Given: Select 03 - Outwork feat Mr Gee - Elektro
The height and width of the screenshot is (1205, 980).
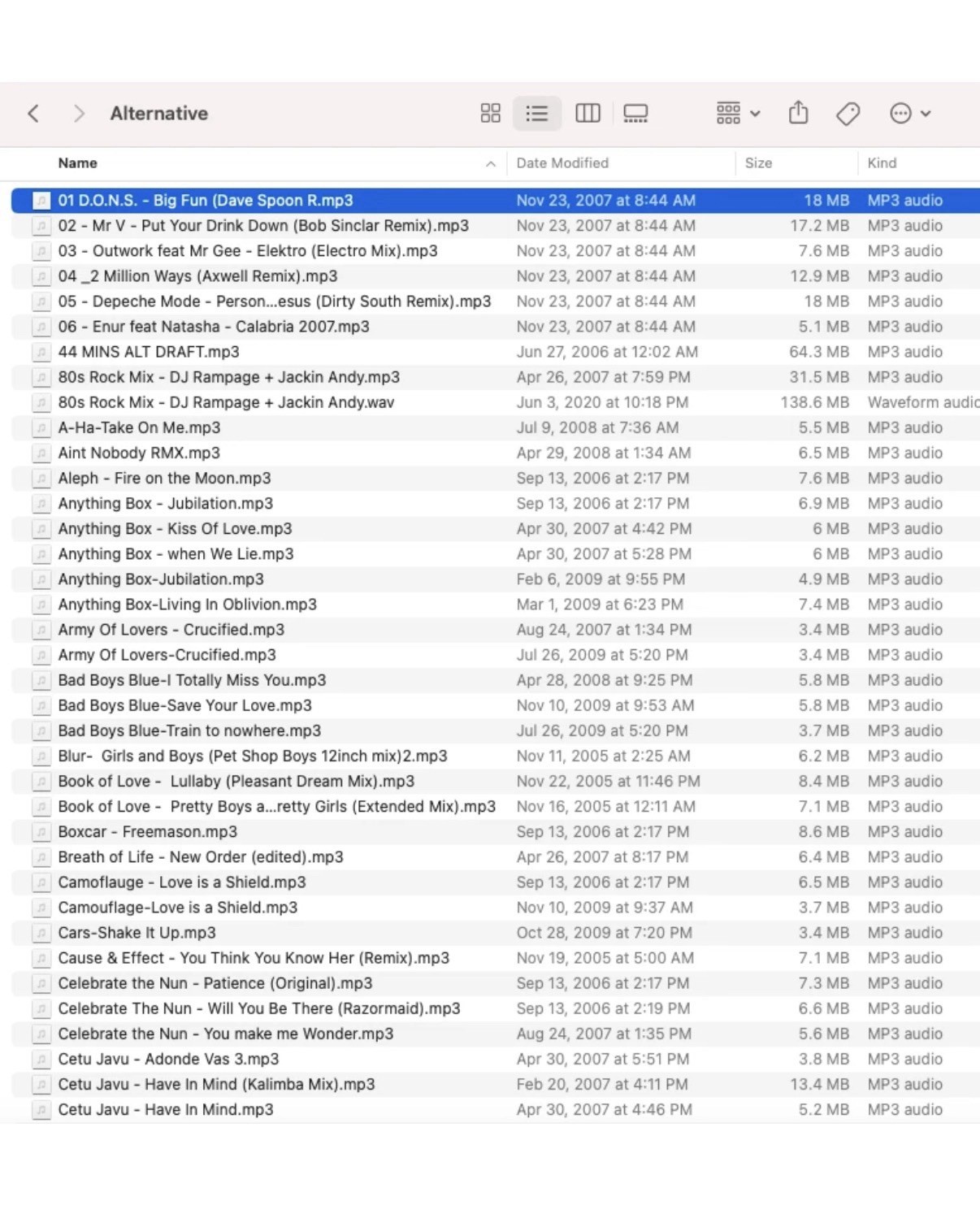Looking at the screenshot, I should 248,251.
